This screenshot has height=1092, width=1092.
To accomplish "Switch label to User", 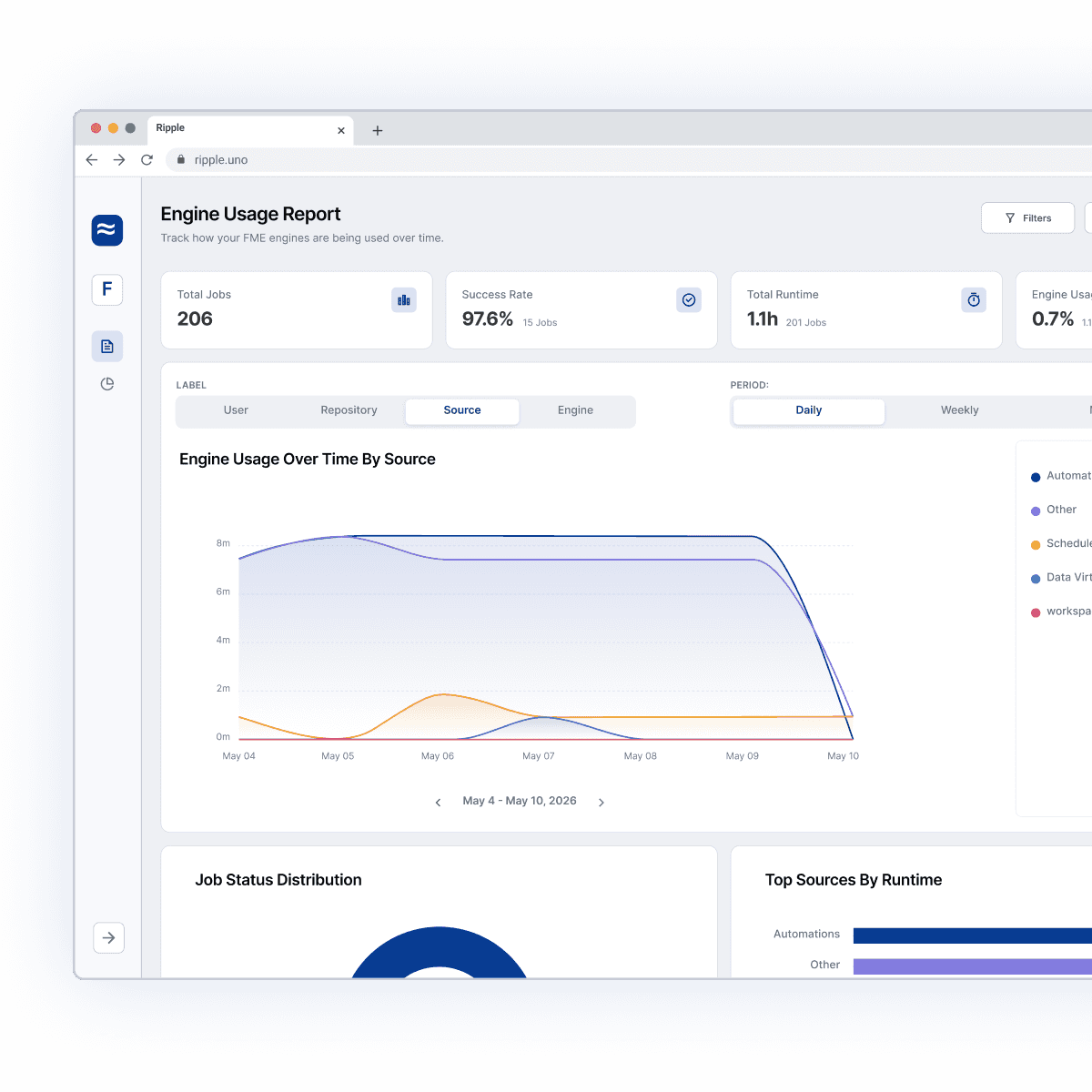I will 236,410.
